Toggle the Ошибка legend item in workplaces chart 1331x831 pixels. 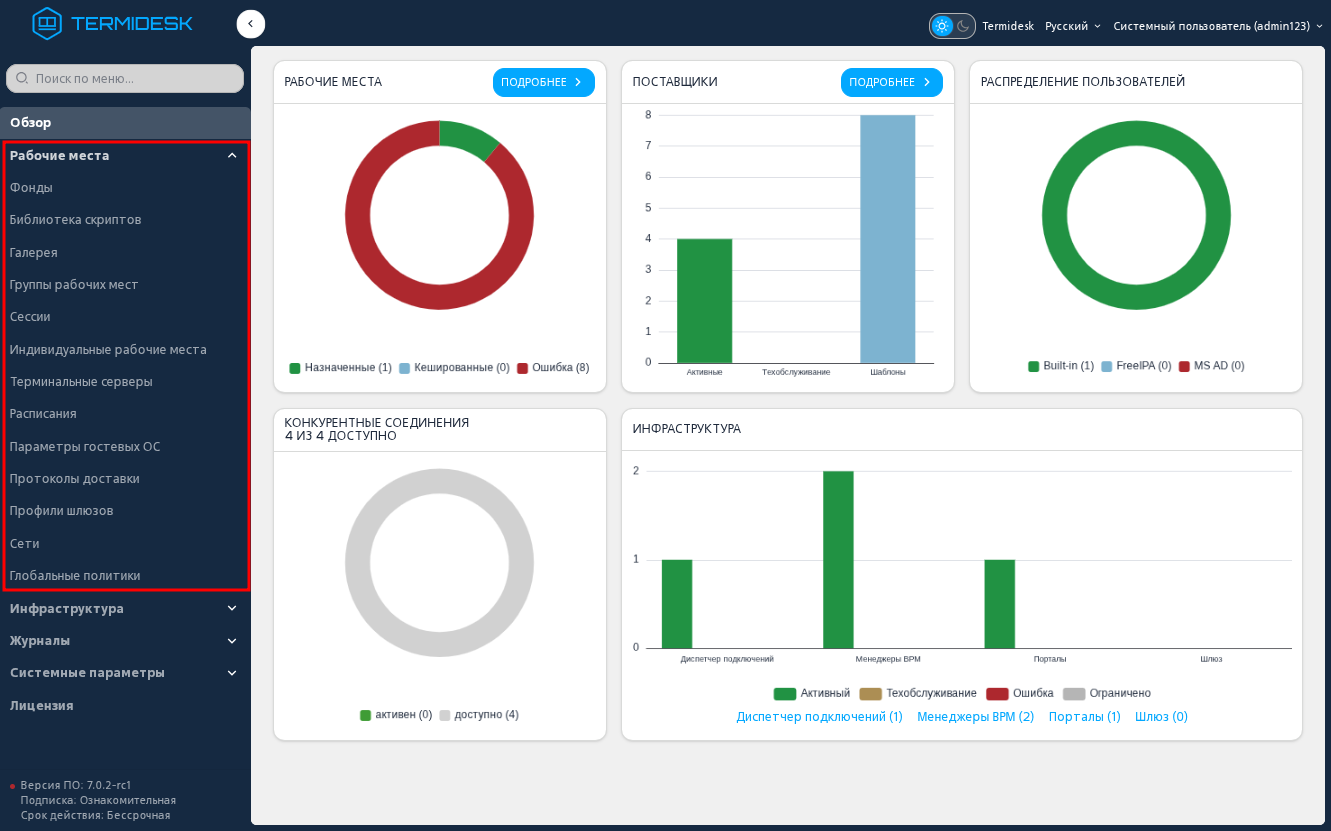(x=553, y=368)
